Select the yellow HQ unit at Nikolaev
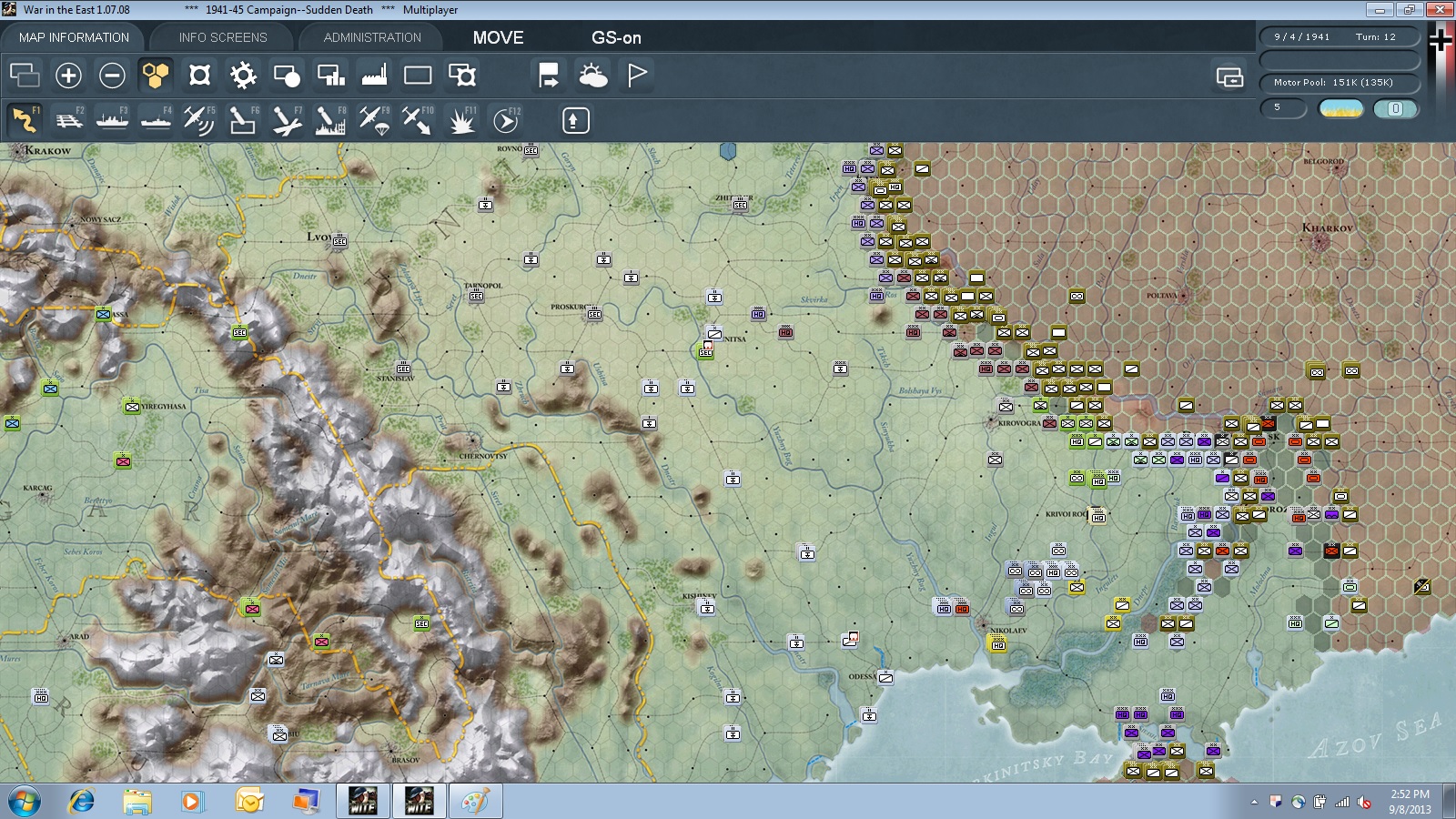The width and height of the screenshot is (1456, 819). point(998,644)
